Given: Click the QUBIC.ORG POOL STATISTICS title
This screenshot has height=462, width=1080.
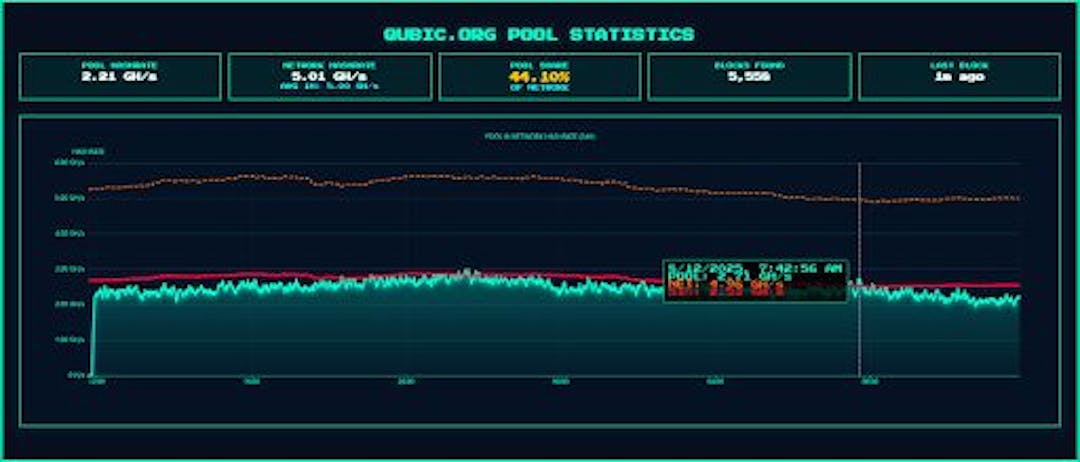Looking at the screenshot, I should click(x=539, y=34).
